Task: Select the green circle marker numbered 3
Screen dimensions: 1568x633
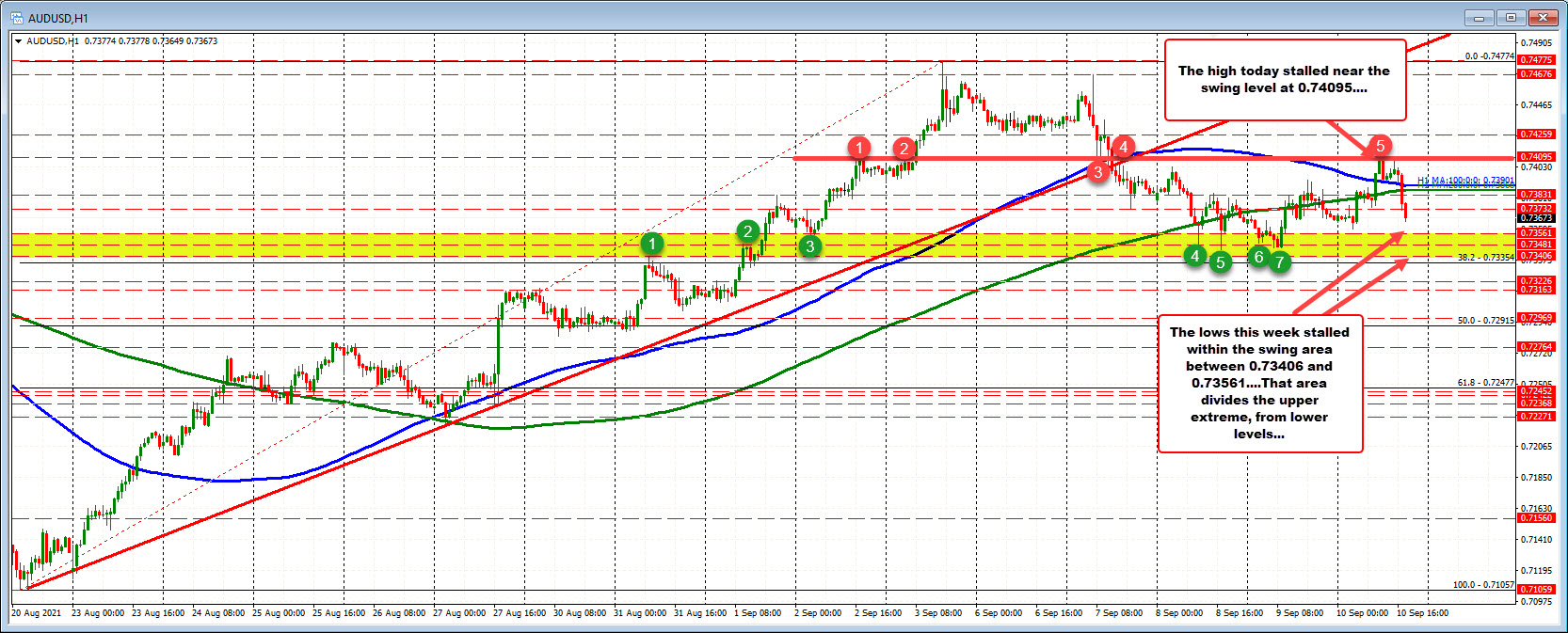Action: (x=809, y=246)
